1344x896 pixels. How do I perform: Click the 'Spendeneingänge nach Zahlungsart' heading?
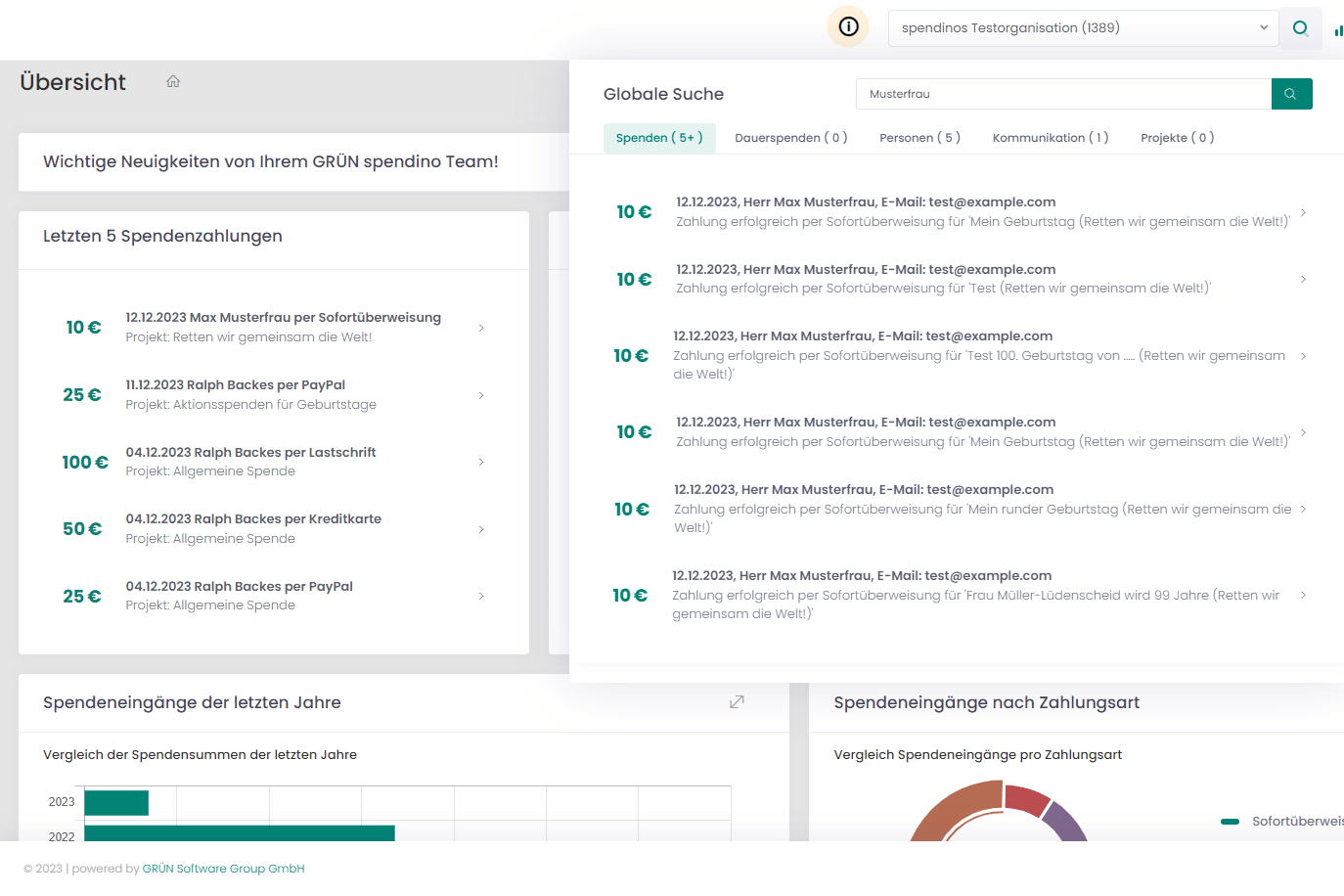[x=986, y=702]
